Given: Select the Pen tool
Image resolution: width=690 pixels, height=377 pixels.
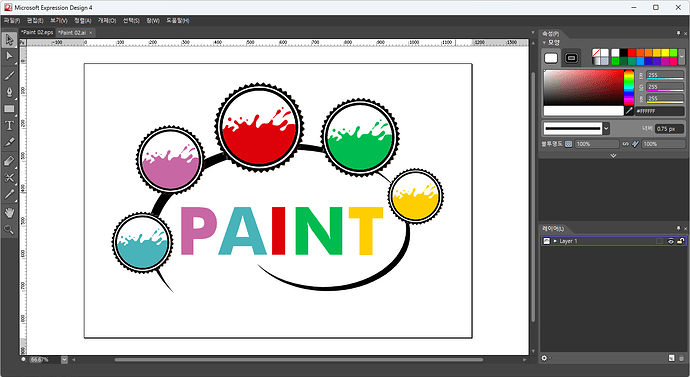Looking at the screenshot, I should [9, 92].
